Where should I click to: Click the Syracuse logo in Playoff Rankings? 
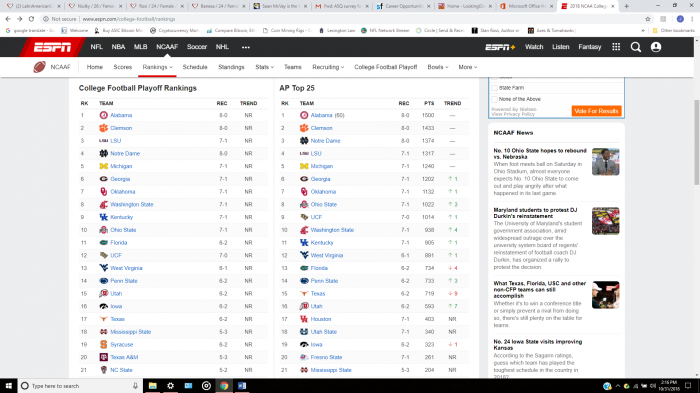point(104,345)
